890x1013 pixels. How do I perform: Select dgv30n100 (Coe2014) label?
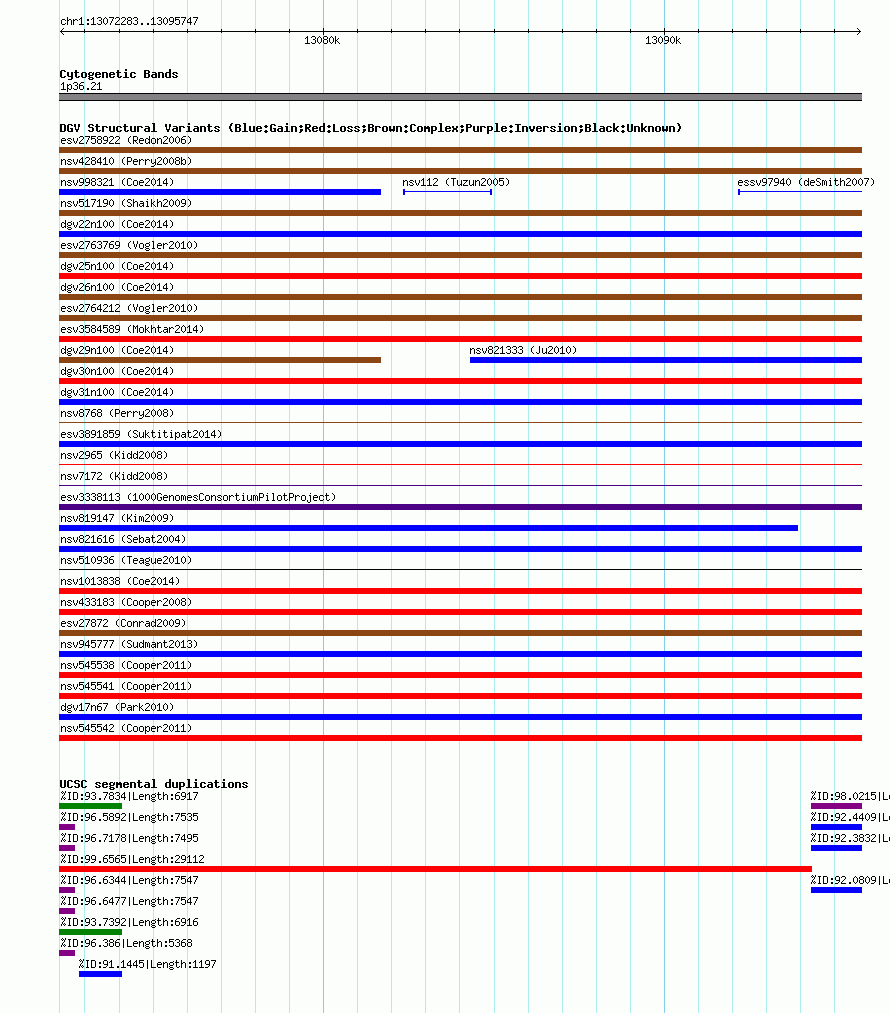(x=117, y=371)
